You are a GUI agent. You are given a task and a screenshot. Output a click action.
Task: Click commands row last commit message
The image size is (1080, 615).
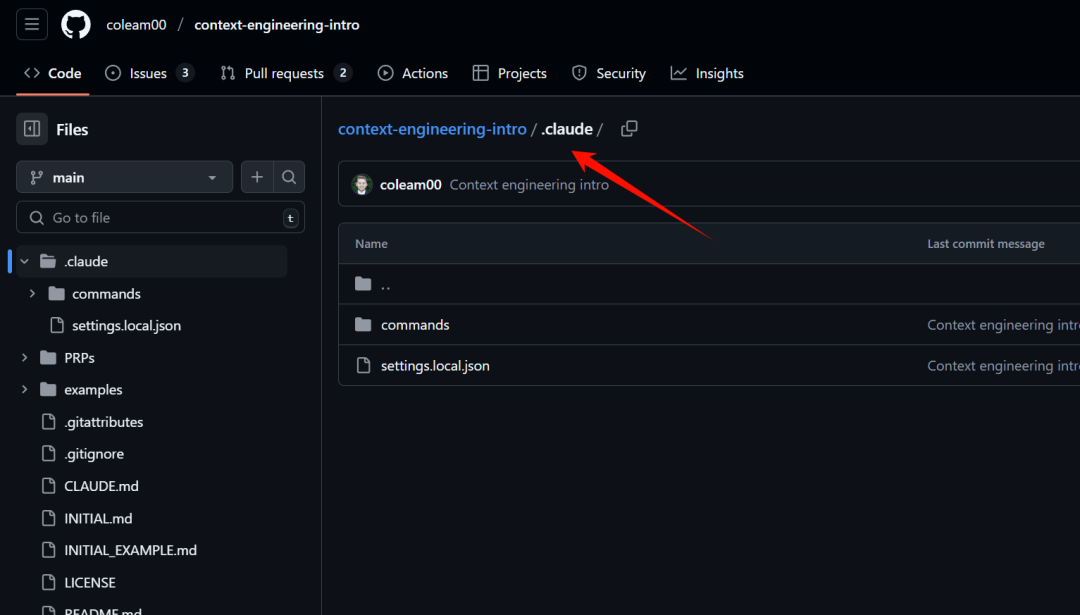[x=1003, y=324]
